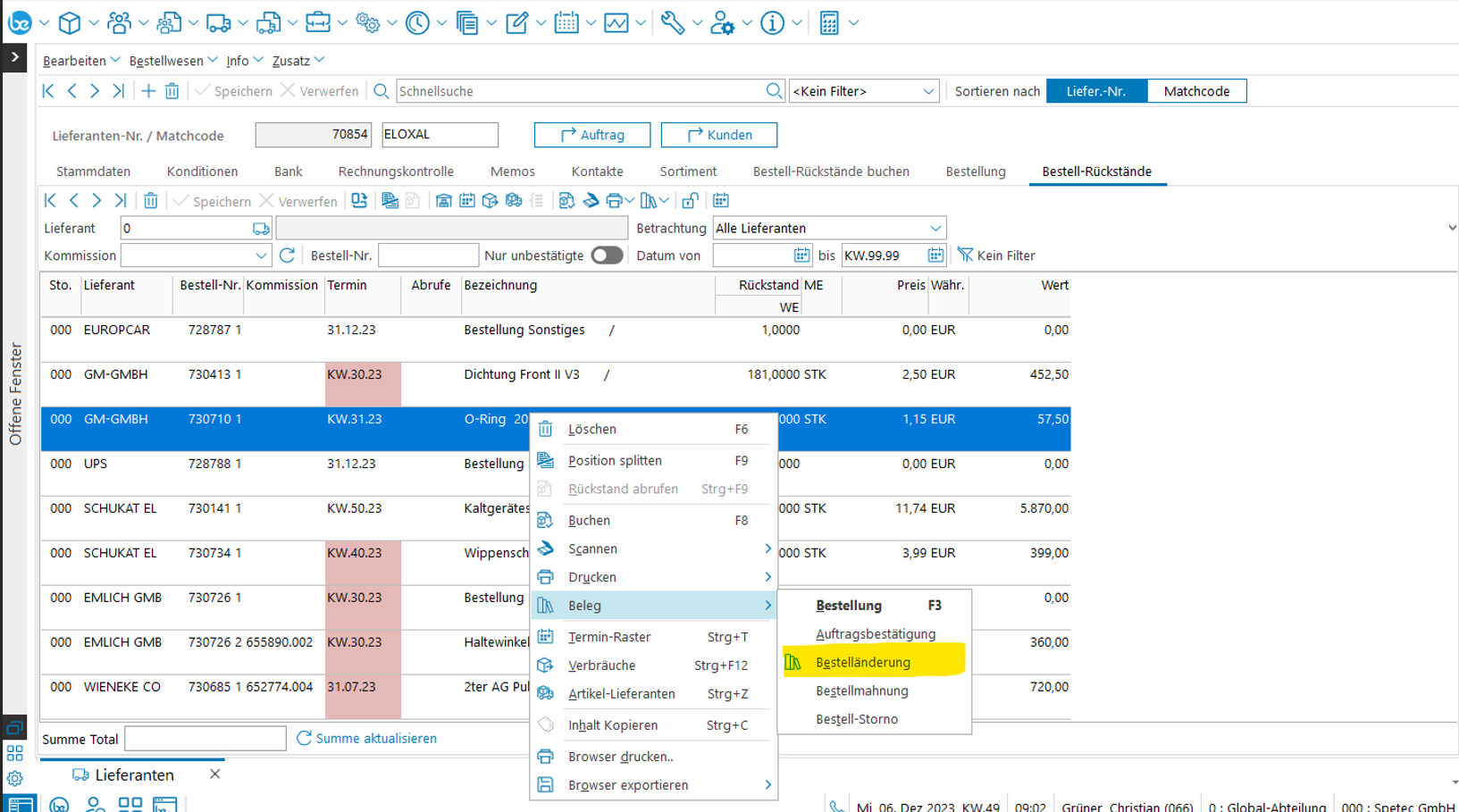
Task: Toggle the Nur unbestätigte switch
Action: [607, 255]
